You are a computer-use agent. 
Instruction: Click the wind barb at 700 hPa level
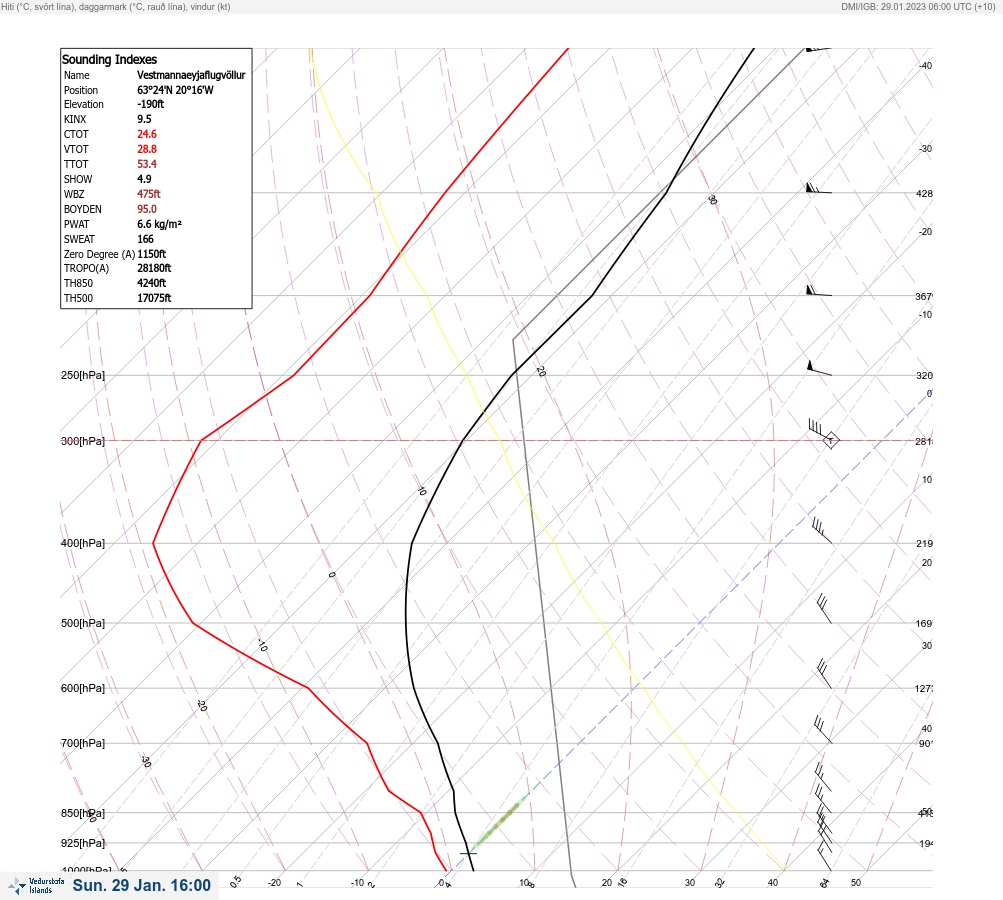[x=823, y=730]
